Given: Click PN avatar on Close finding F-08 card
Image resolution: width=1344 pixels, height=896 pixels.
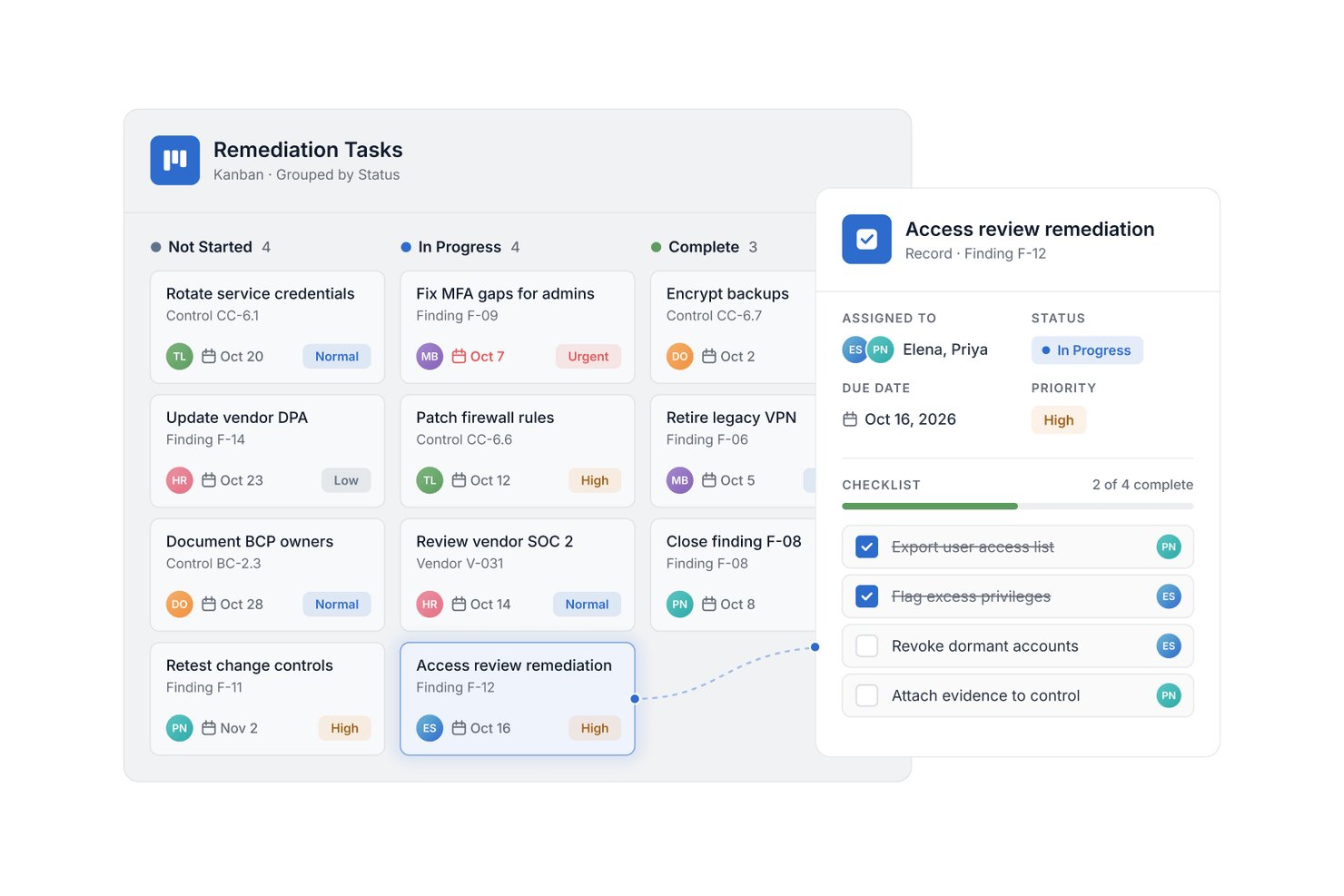Looking at the screenshot, I should [680, 605].
